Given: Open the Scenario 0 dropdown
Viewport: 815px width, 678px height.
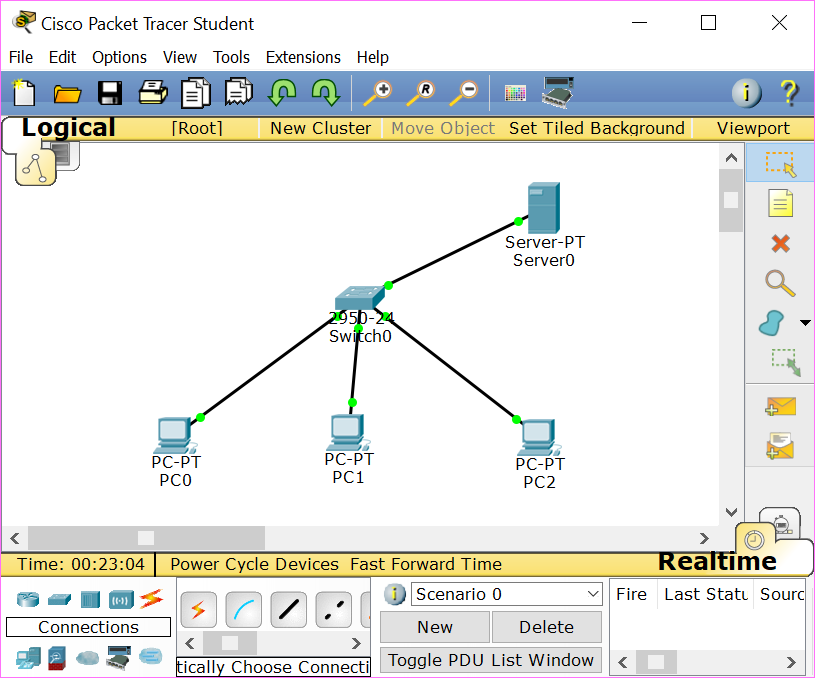Looking at the screenshot, I should pos(506,594).
